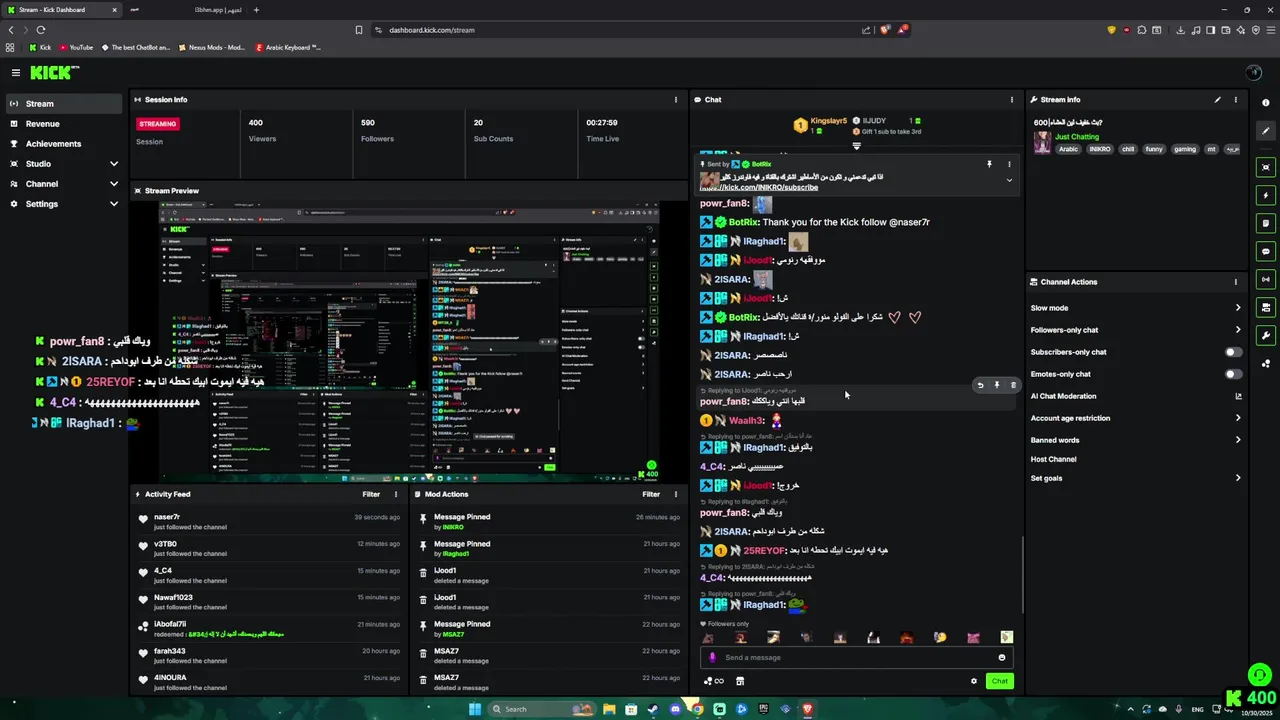Toggle the screen capture widget in right toolbar
Viewport: 1280px width, 720px height.
point(1266,167)
